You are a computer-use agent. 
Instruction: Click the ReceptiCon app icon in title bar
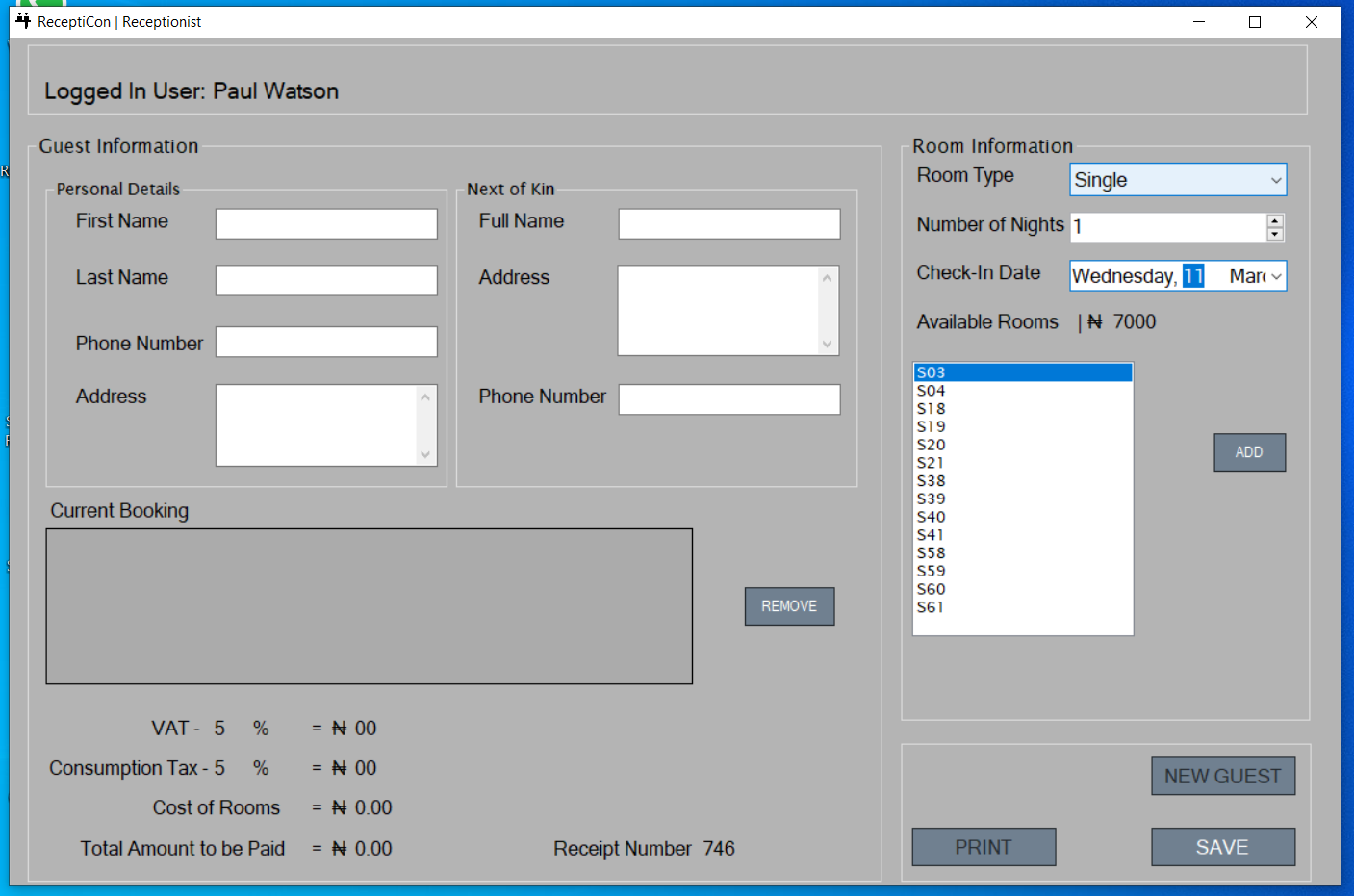click(23, 21)
